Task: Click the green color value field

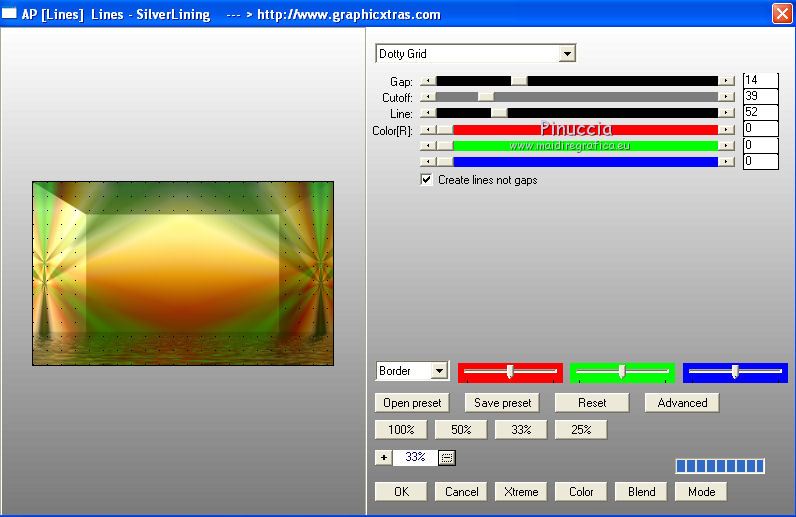Action: coord(760,145)
